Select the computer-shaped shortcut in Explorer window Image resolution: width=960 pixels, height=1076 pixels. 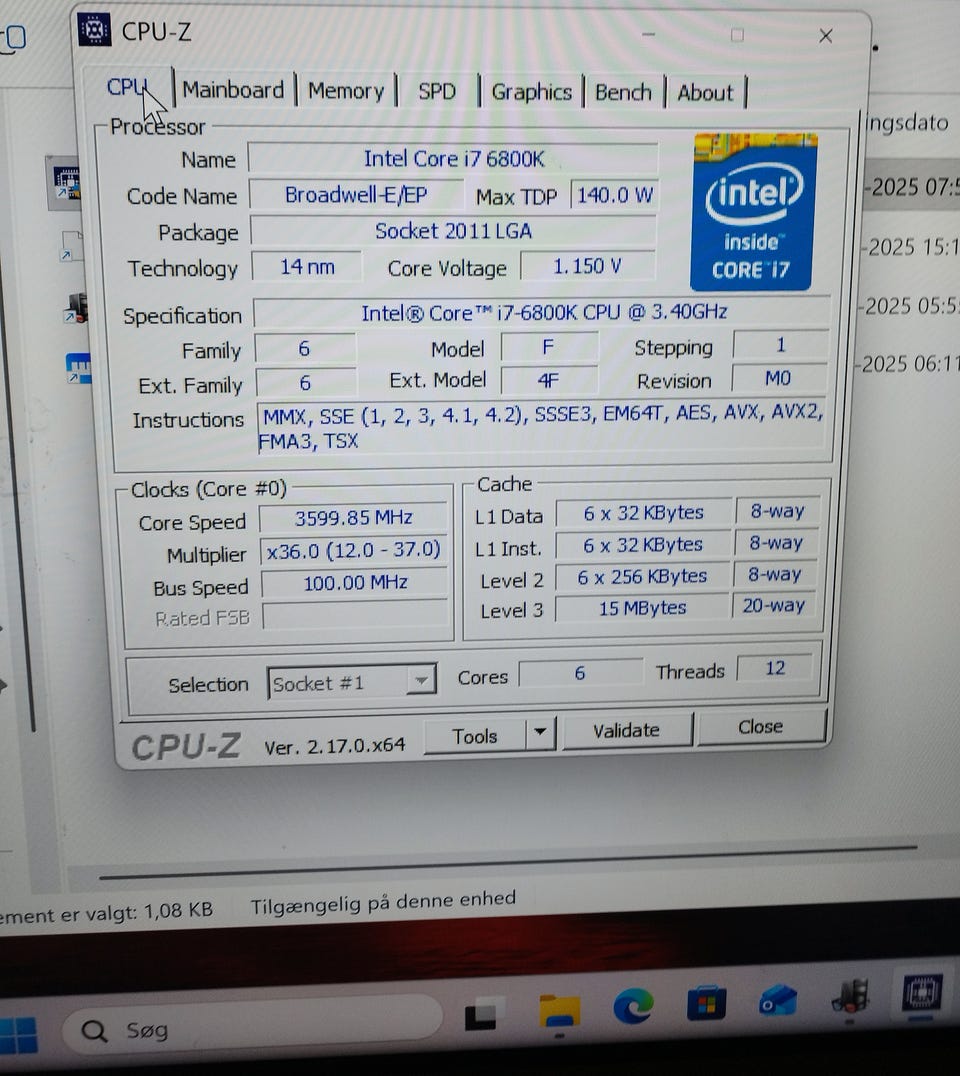[75, 307]
